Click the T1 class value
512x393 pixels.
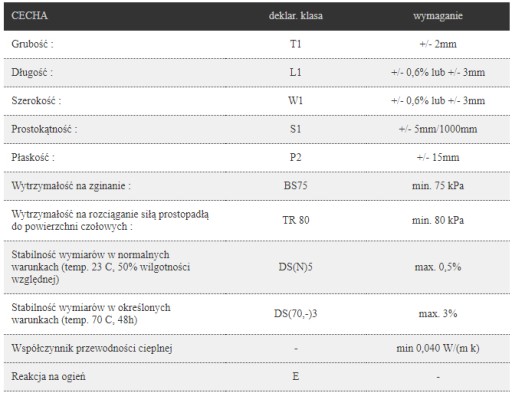click(296, 44)
